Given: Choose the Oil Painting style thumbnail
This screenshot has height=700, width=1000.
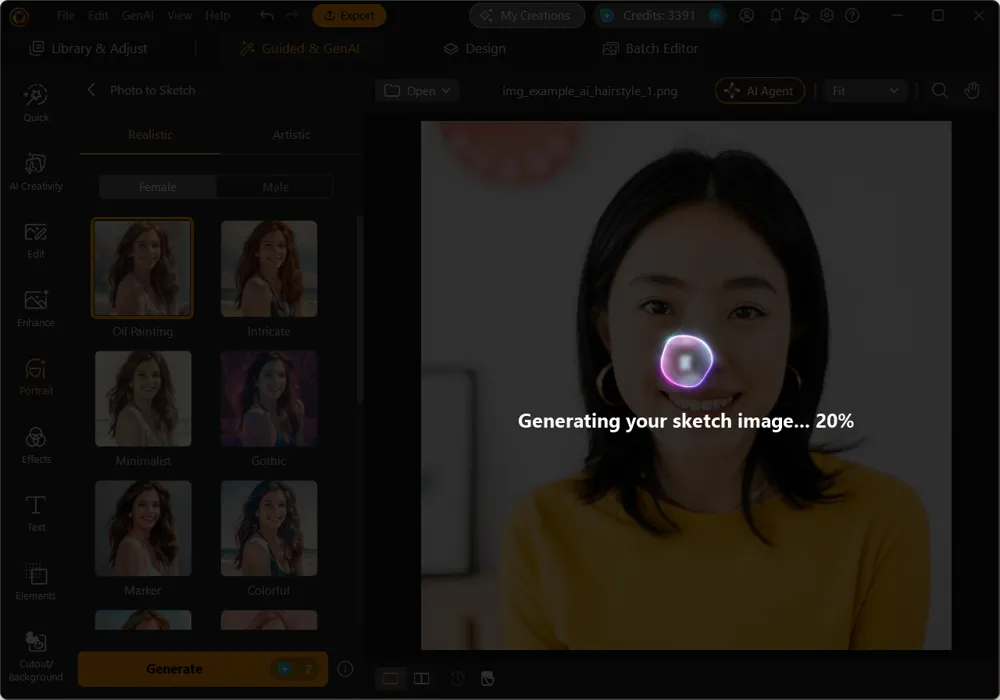Looking at the screenshot, I should (x=142, y=268).
